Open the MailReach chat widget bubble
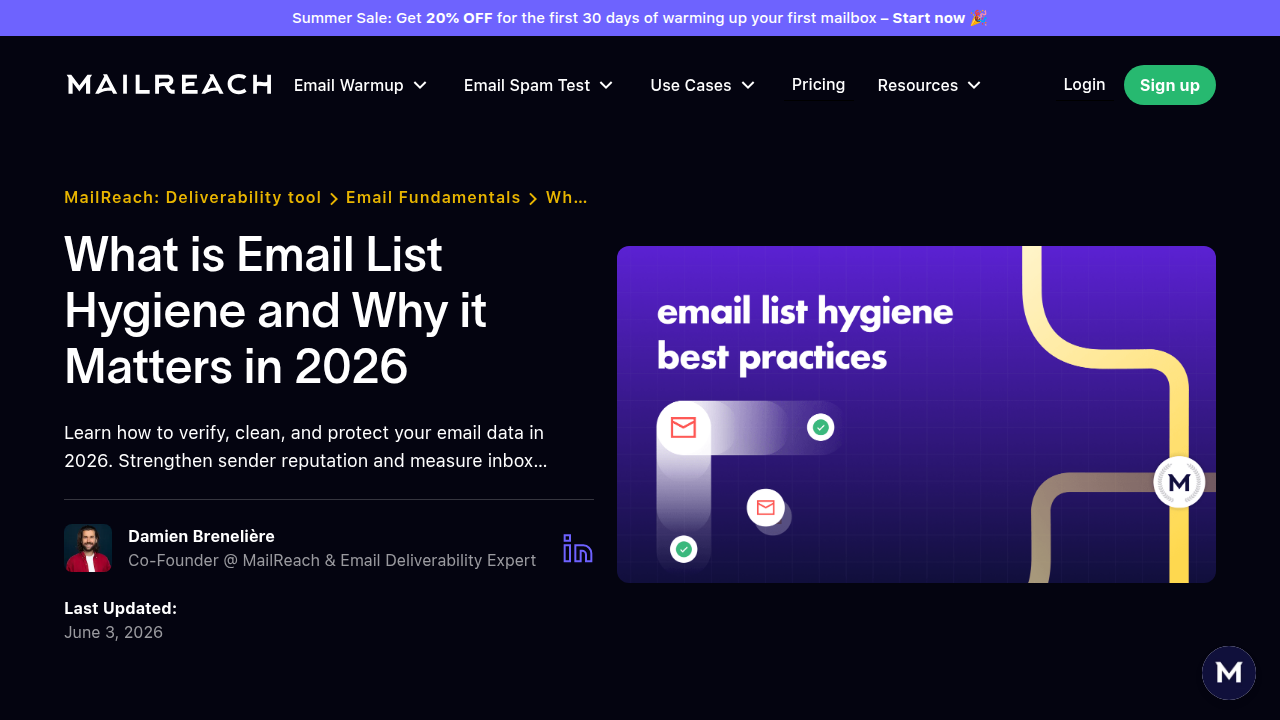Screen dimensions: 1280x720 pyautogui.click(x=1229, y=673)
